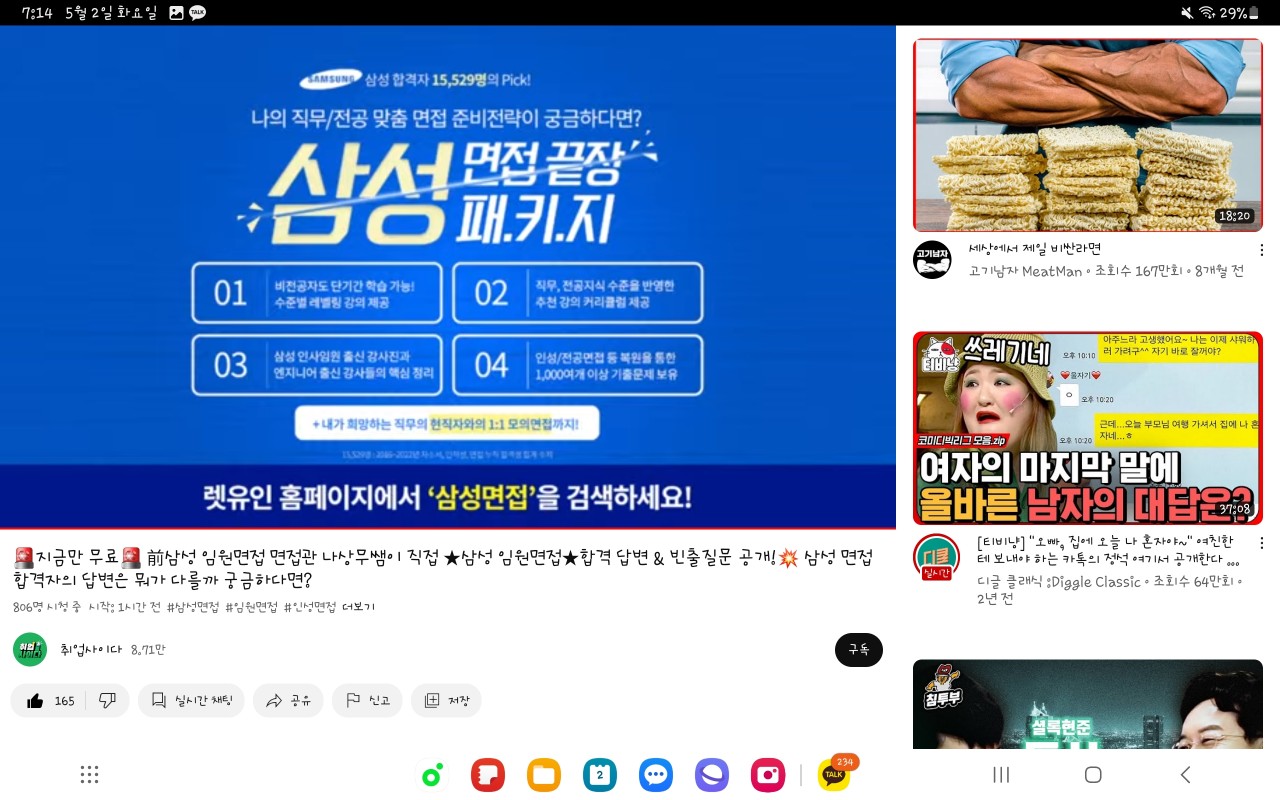The image size is (1280, 800).
Task: Subscribe with the 구독 button
Action: (x=859, y=650)
